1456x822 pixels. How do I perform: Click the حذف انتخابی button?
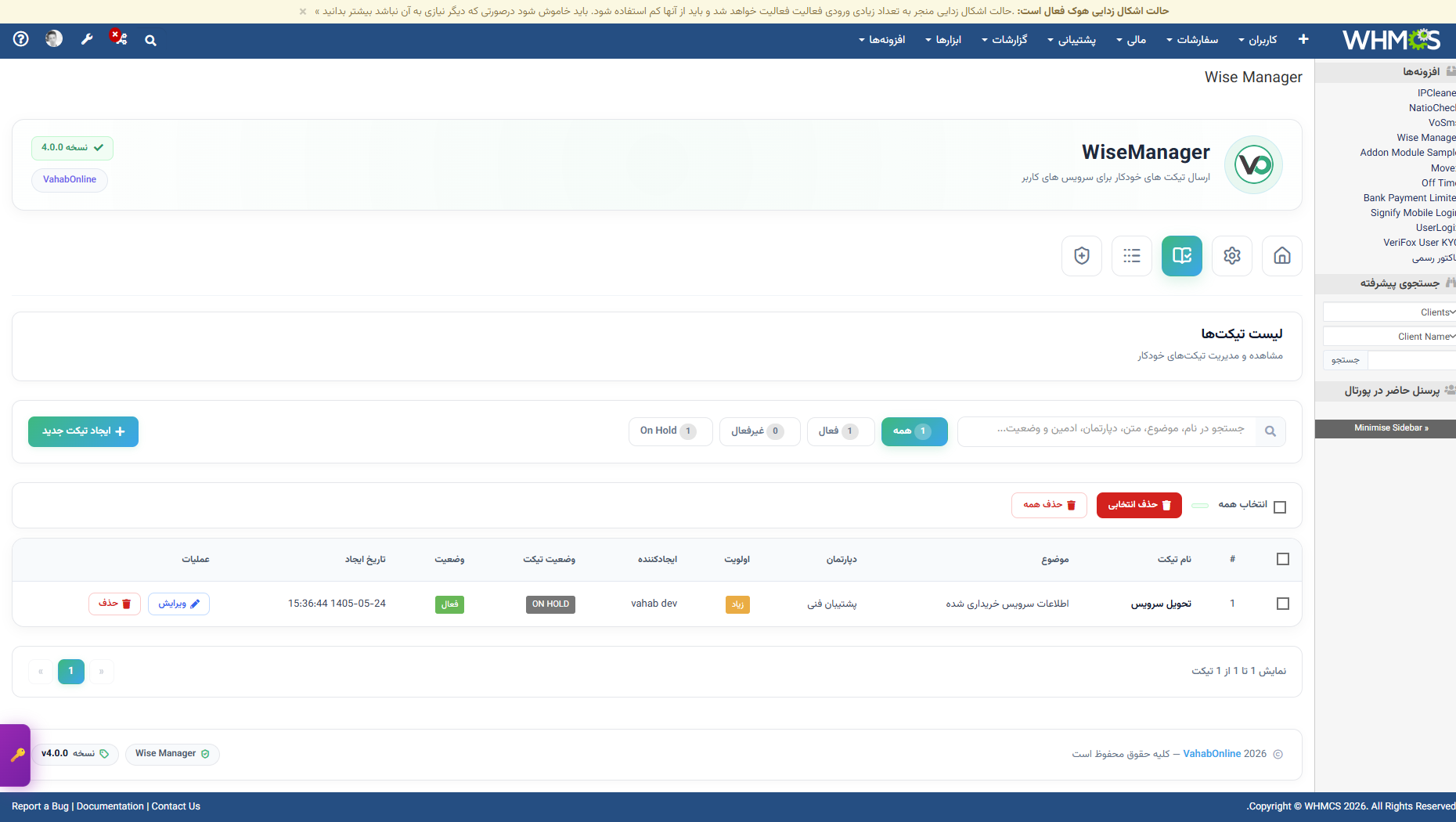1139,505
